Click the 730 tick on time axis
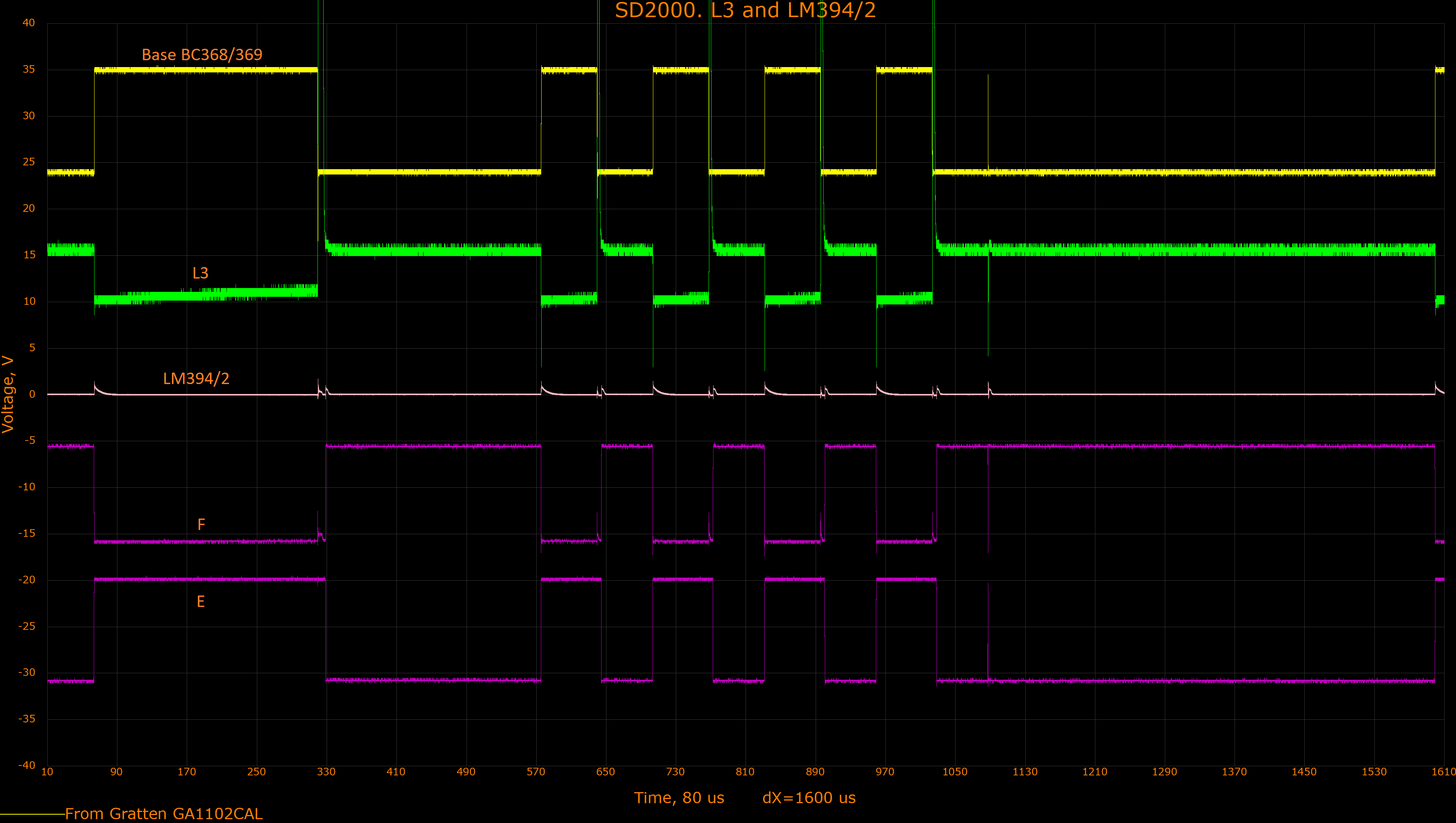The height and width of the screenshot is (823, 1456). pyautogui.click(x=675, y=772)
